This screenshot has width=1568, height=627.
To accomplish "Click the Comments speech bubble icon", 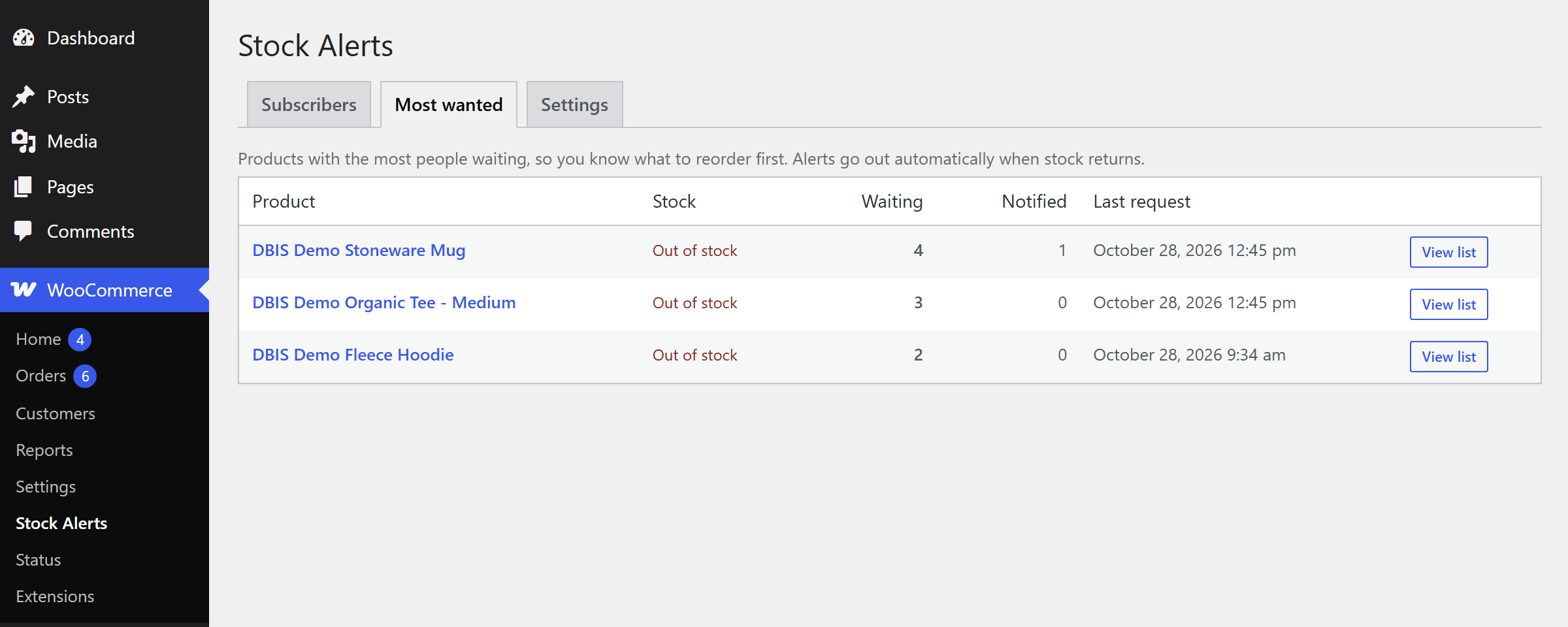I will tap(24, 231).
